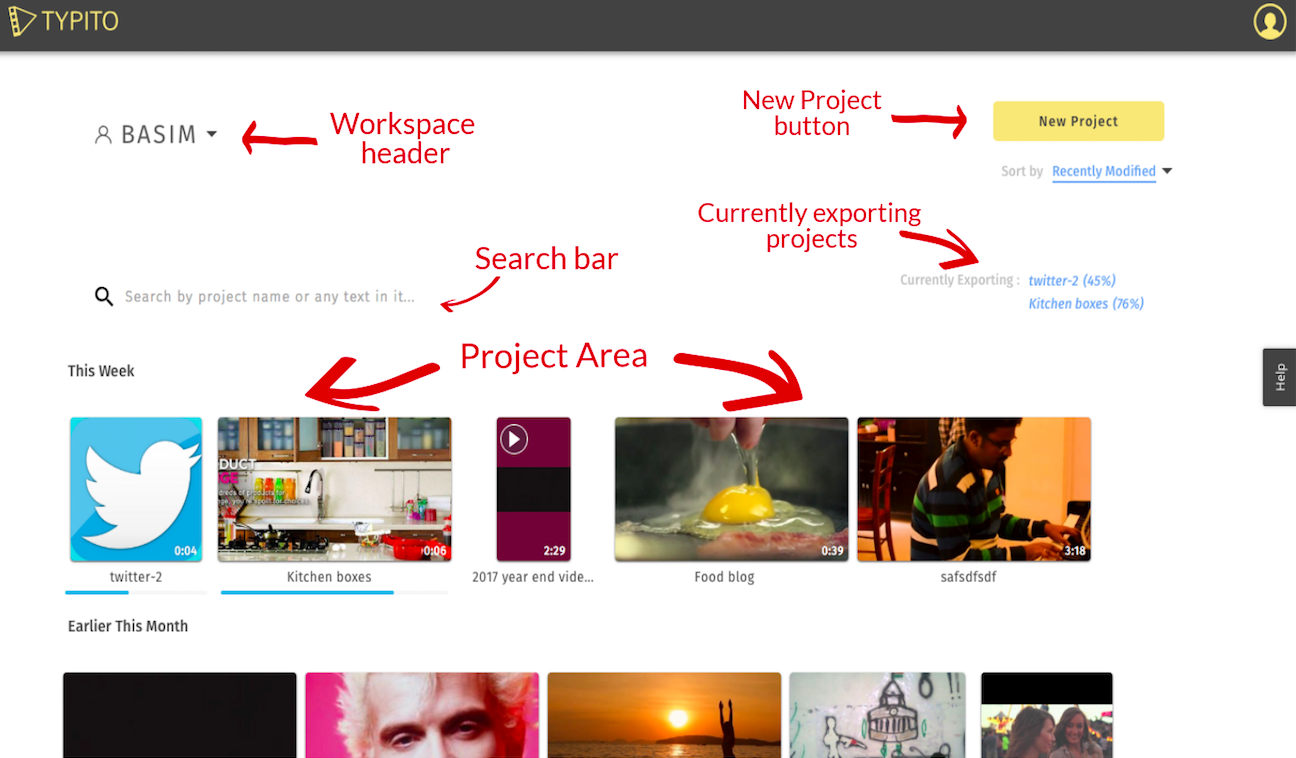Open the Help side tab
Image resolution: width=1296 pixels, height=758 pixels.
click(x=1280, y=377)
